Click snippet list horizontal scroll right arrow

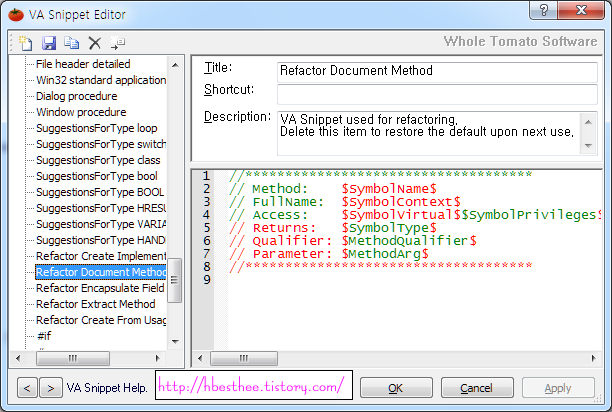coord(157,358)
